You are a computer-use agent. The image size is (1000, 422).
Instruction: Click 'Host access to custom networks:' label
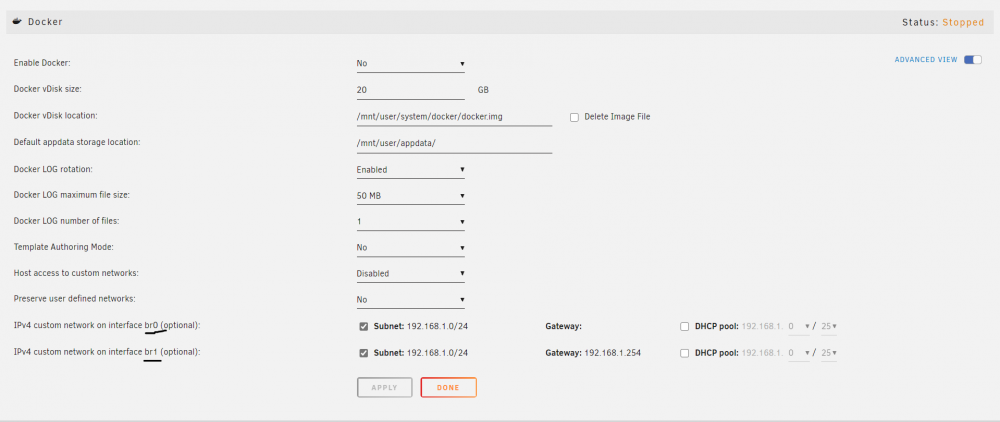coord(77,273)
